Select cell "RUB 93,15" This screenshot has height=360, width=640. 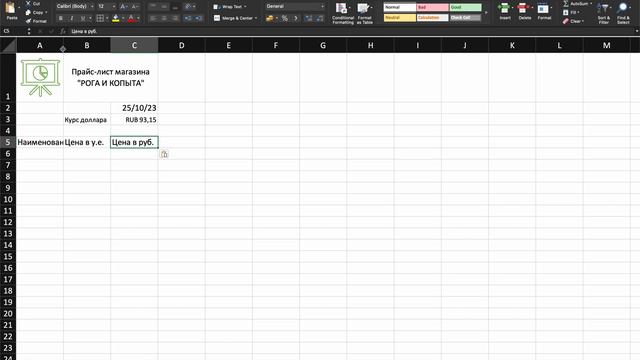click(134, 120)
